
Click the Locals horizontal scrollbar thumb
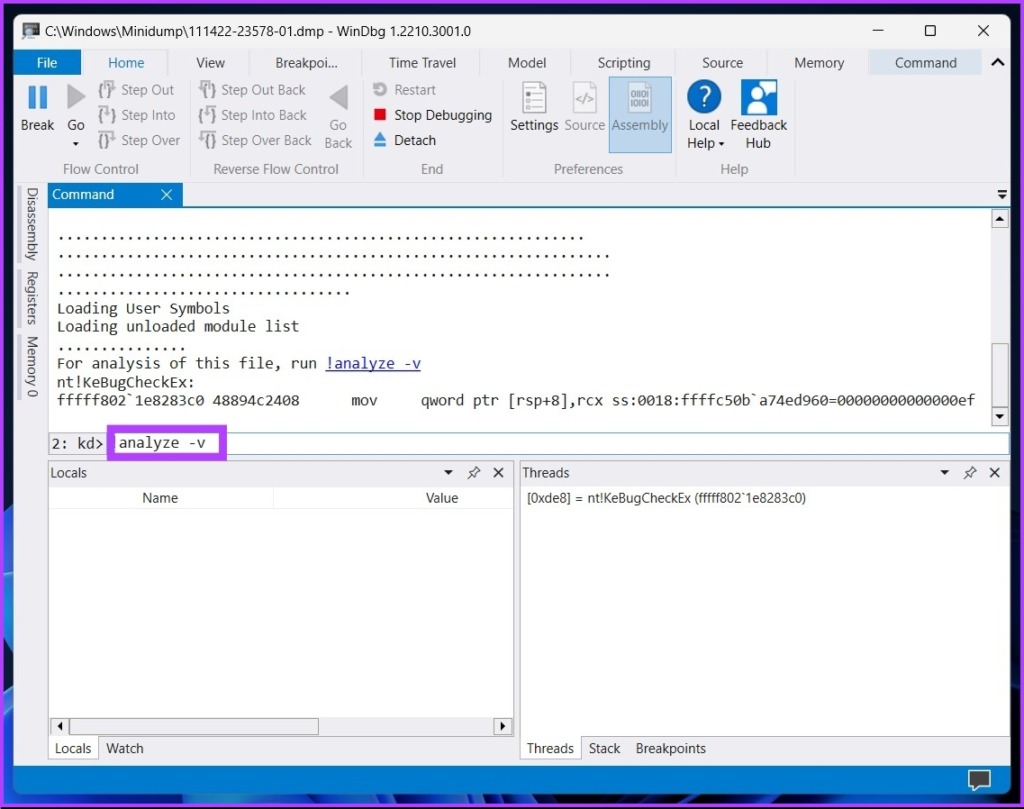click(x=194, y=726)
